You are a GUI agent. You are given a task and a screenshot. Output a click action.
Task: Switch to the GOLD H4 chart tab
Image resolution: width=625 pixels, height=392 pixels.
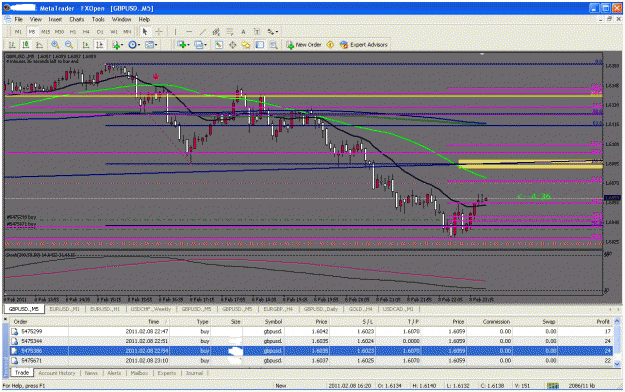click(360, 309)
